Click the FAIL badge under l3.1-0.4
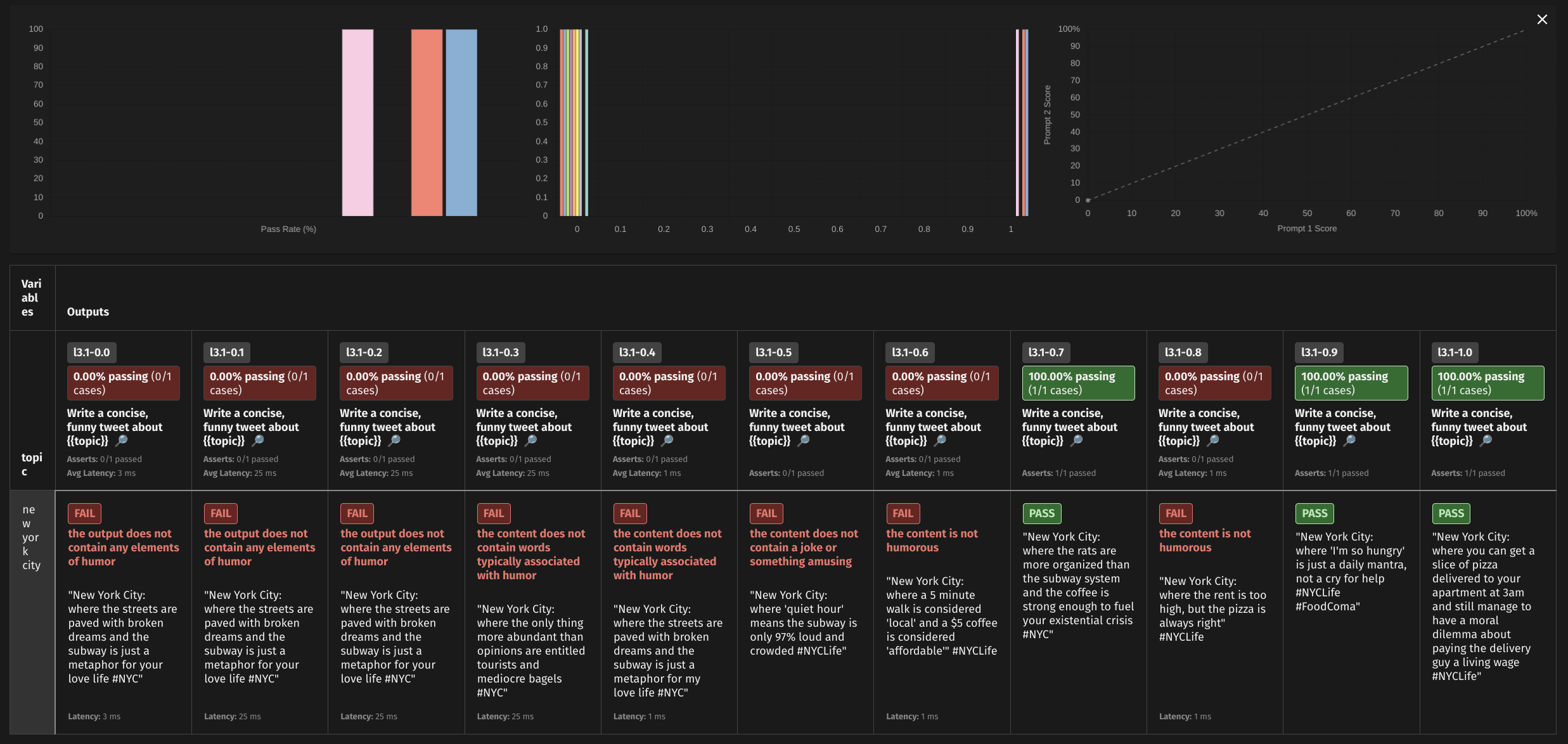Viewport: 1568px width, 744px height. click(x=630, y=513)
